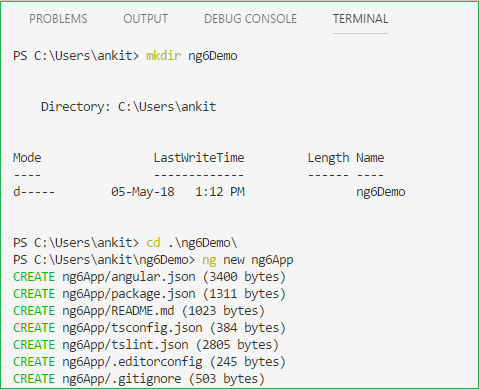Click the LastWriteTime column header
The image size is (479, 389).
coord(199,158)
